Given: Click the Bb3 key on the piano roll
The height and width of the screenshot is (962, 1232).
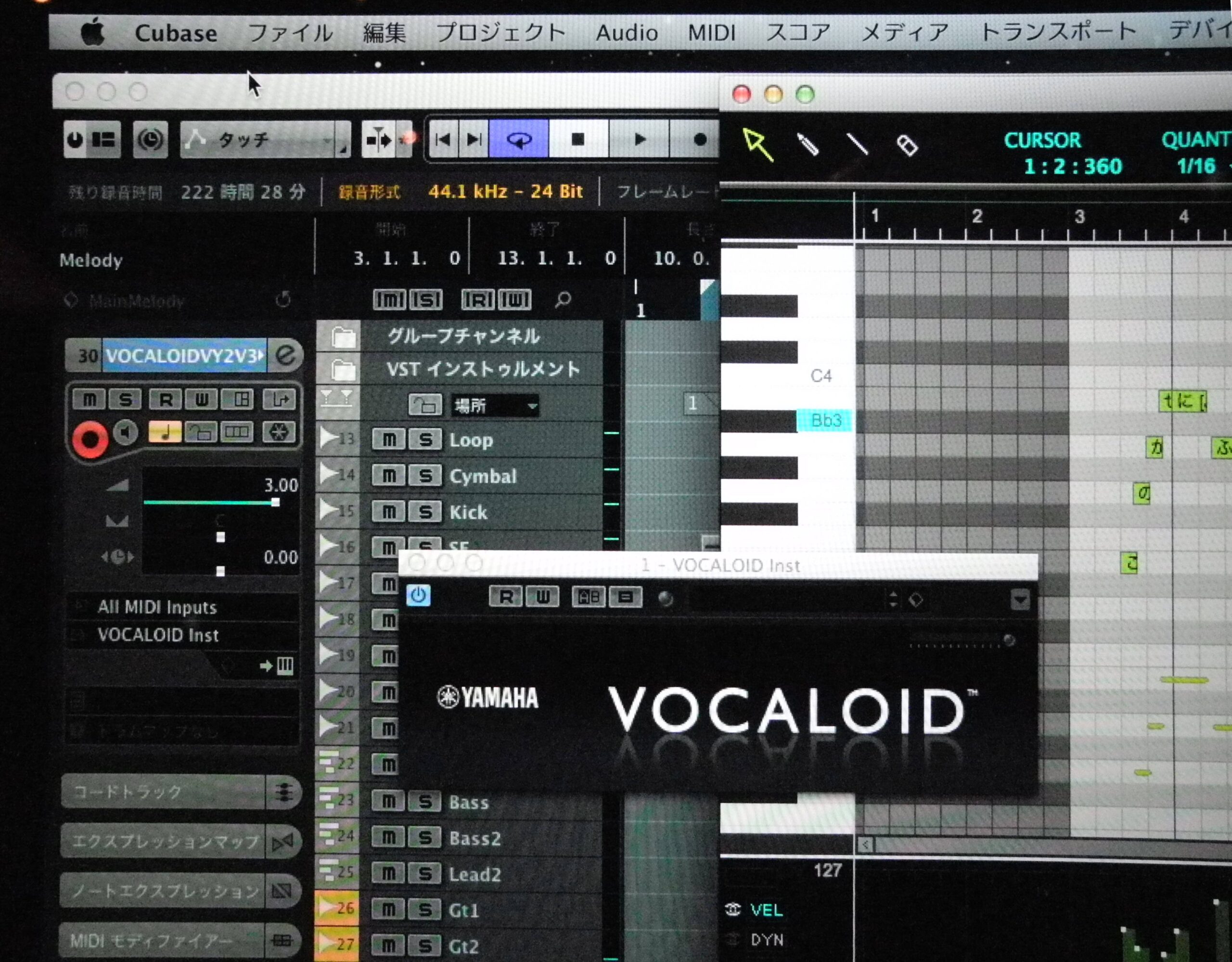Looking at the screenshot, I should click(824, 420).
